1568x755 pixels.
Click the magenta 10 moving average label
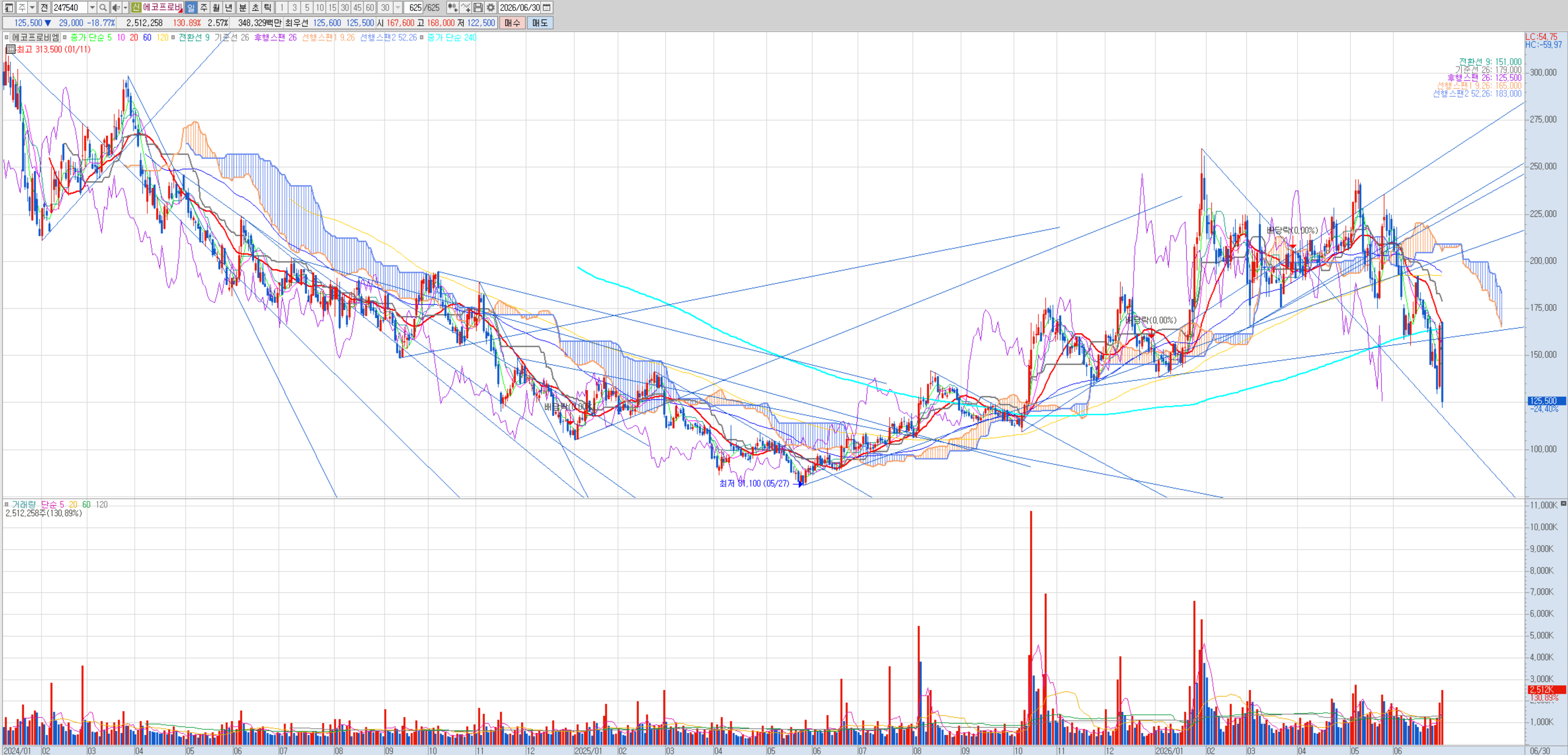[121, 38]
